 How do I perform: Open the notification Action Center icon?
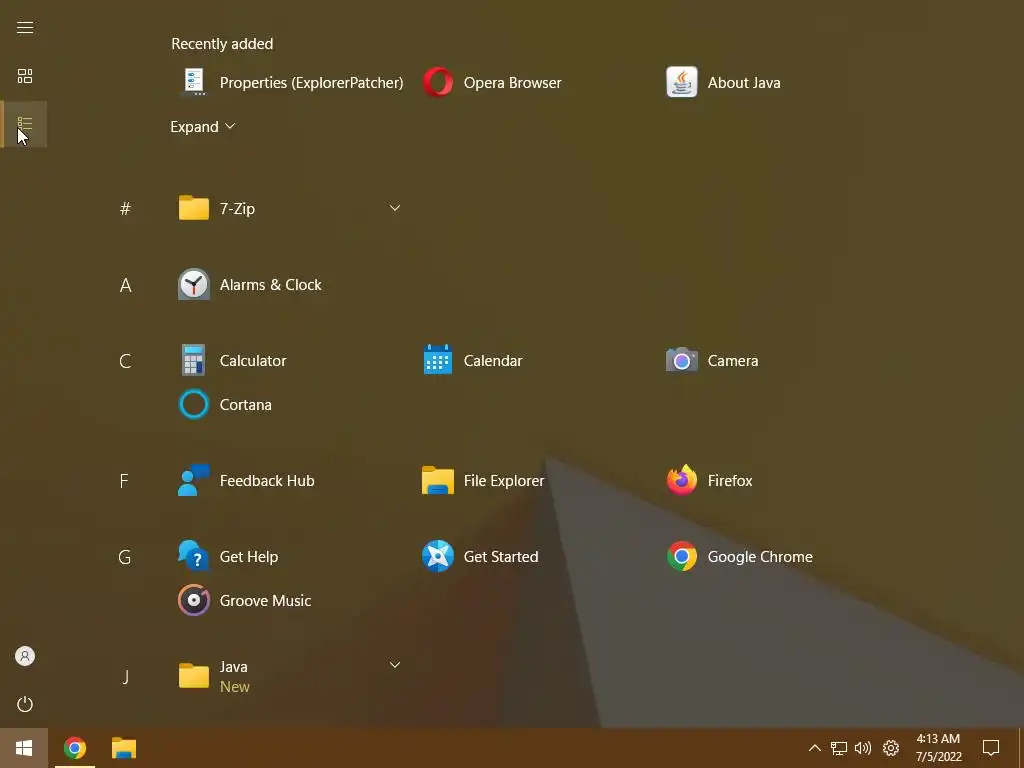[991, 748]
